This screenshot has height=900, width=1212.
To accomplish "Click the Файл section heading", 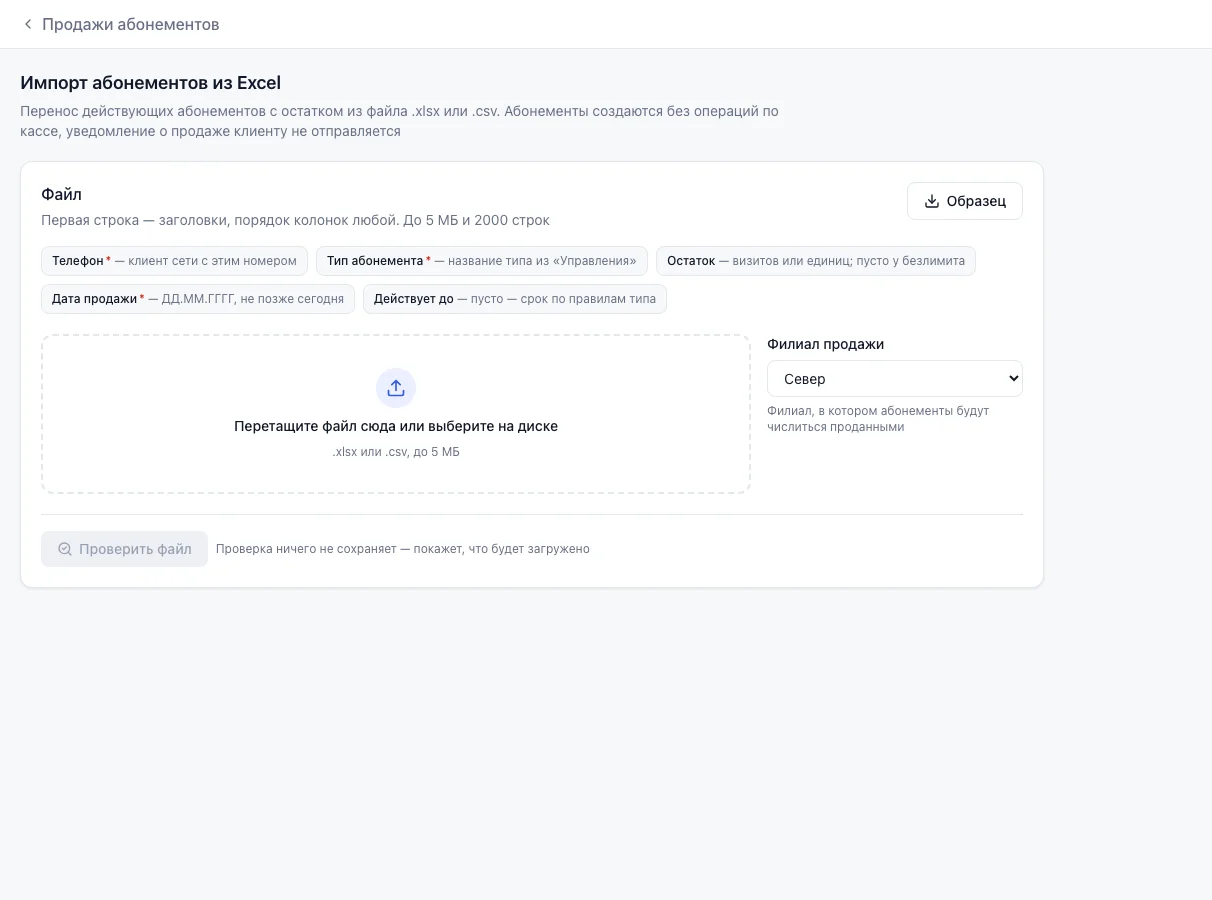I will [61, 194].
